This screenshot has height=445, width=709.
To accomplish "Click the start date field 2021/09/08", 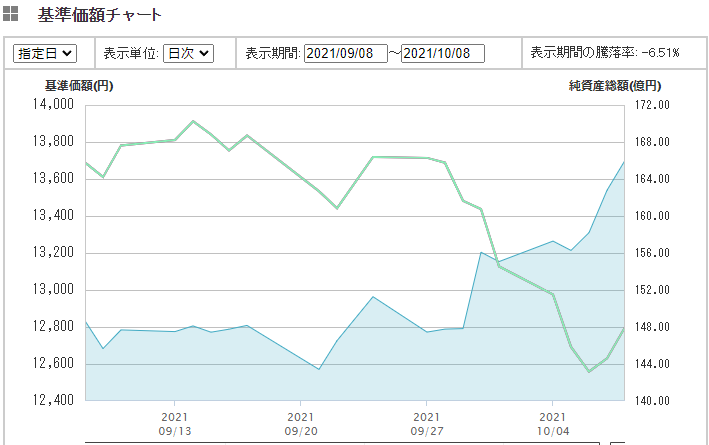I will (x=346, y=53).
